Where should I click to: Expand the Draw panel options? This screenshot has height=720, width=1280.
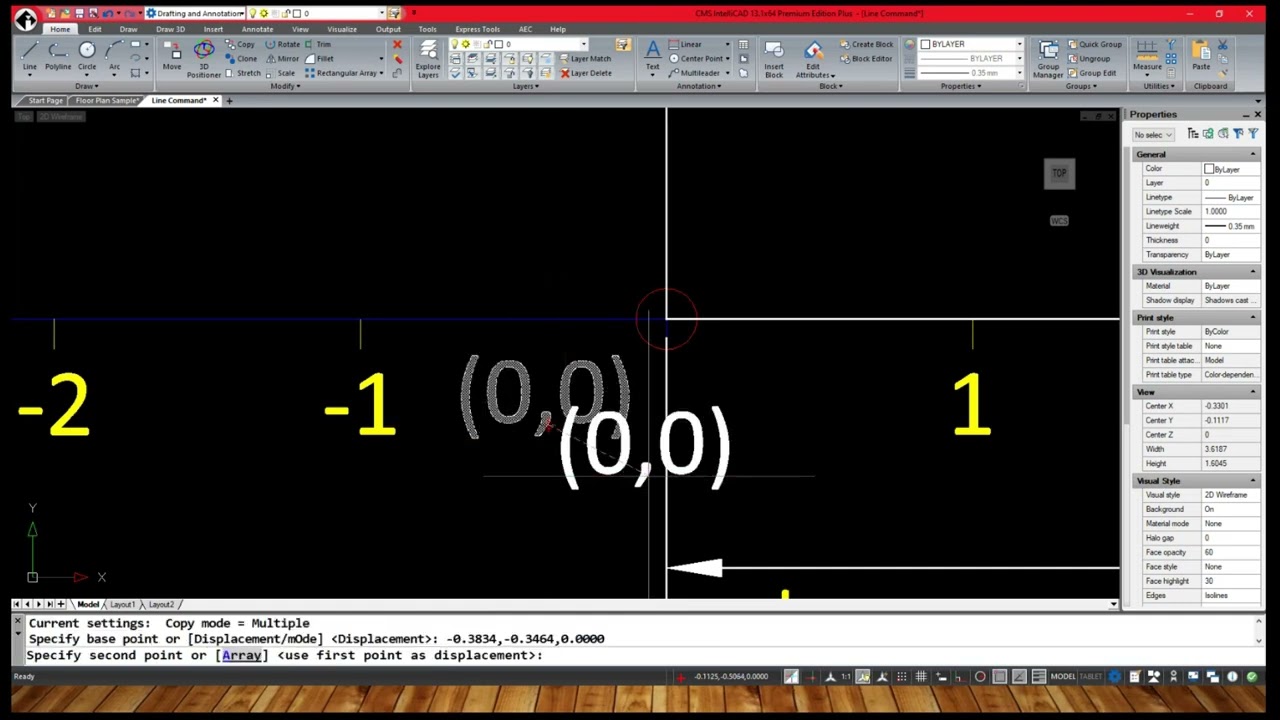[86, 86]
